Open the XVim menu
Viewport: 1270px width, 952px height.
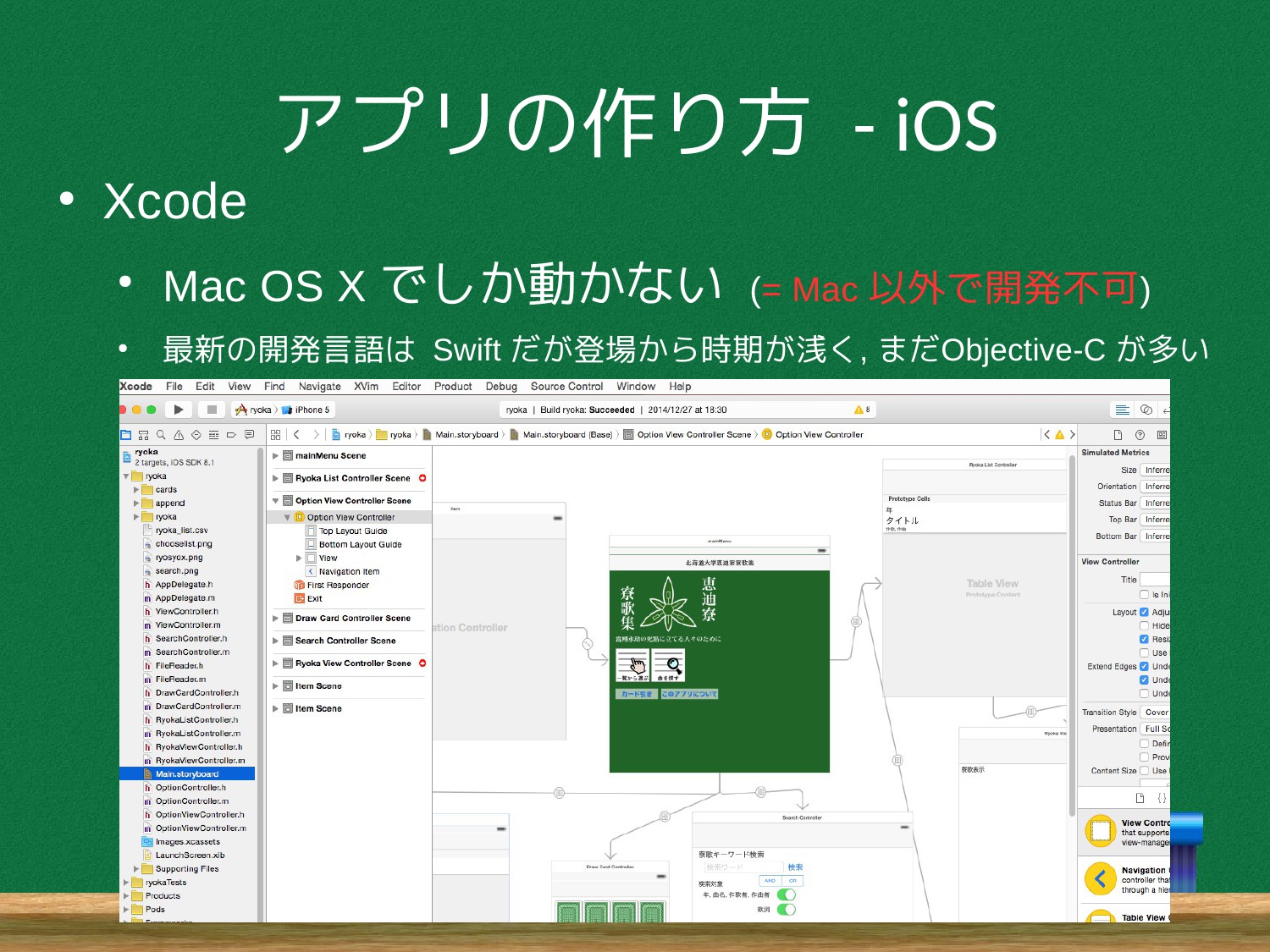click(366, 387)
